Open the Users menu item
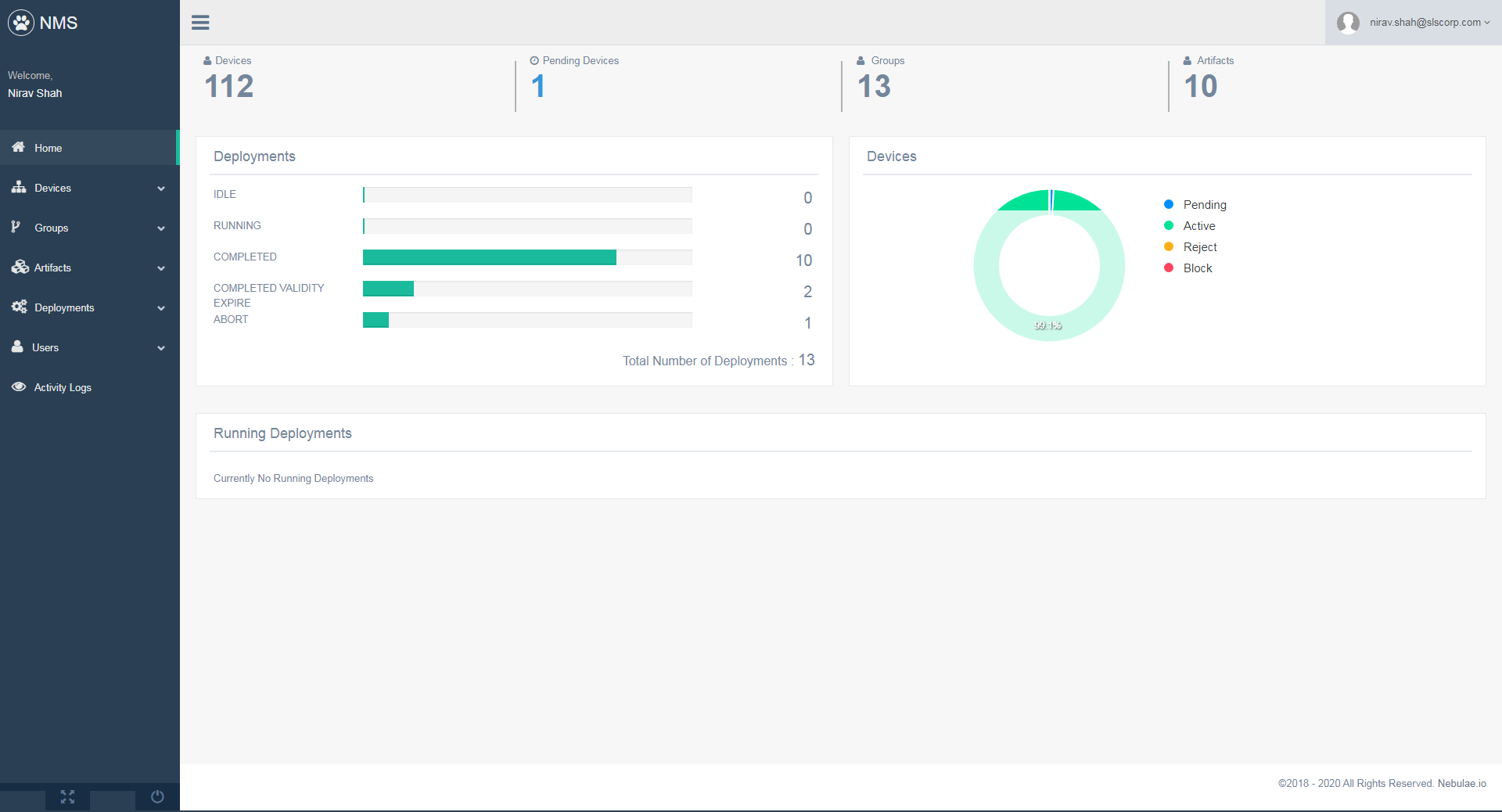 [89, 347]
